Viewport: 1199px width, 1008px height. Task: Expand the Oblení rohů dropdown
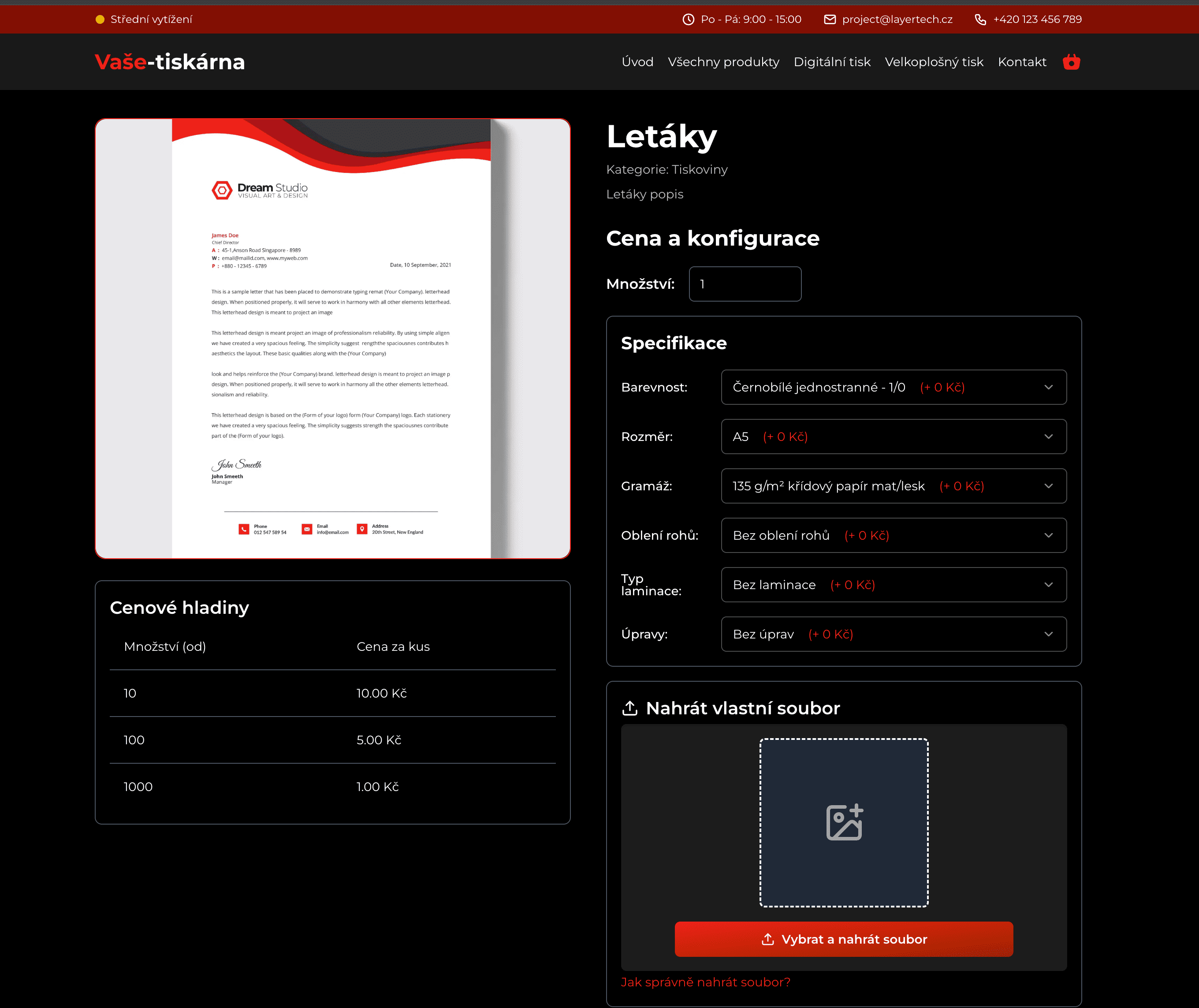click(894, 535)
